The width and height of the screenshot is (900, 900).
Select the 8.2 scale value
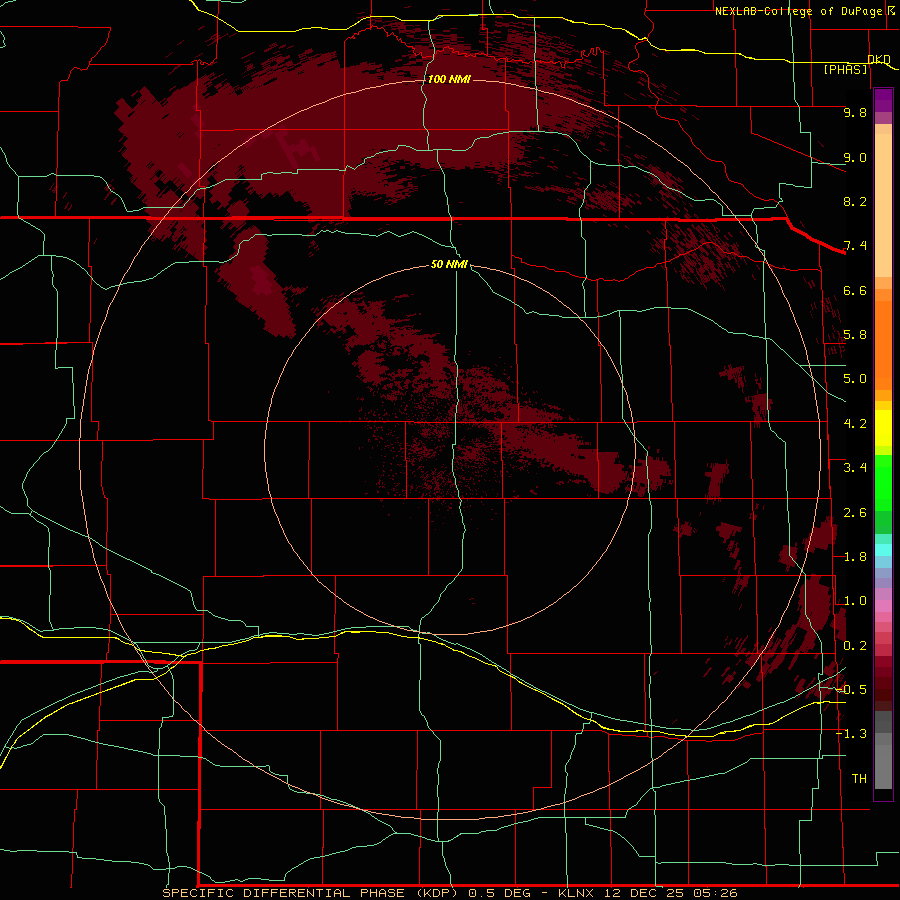point(855,201)
